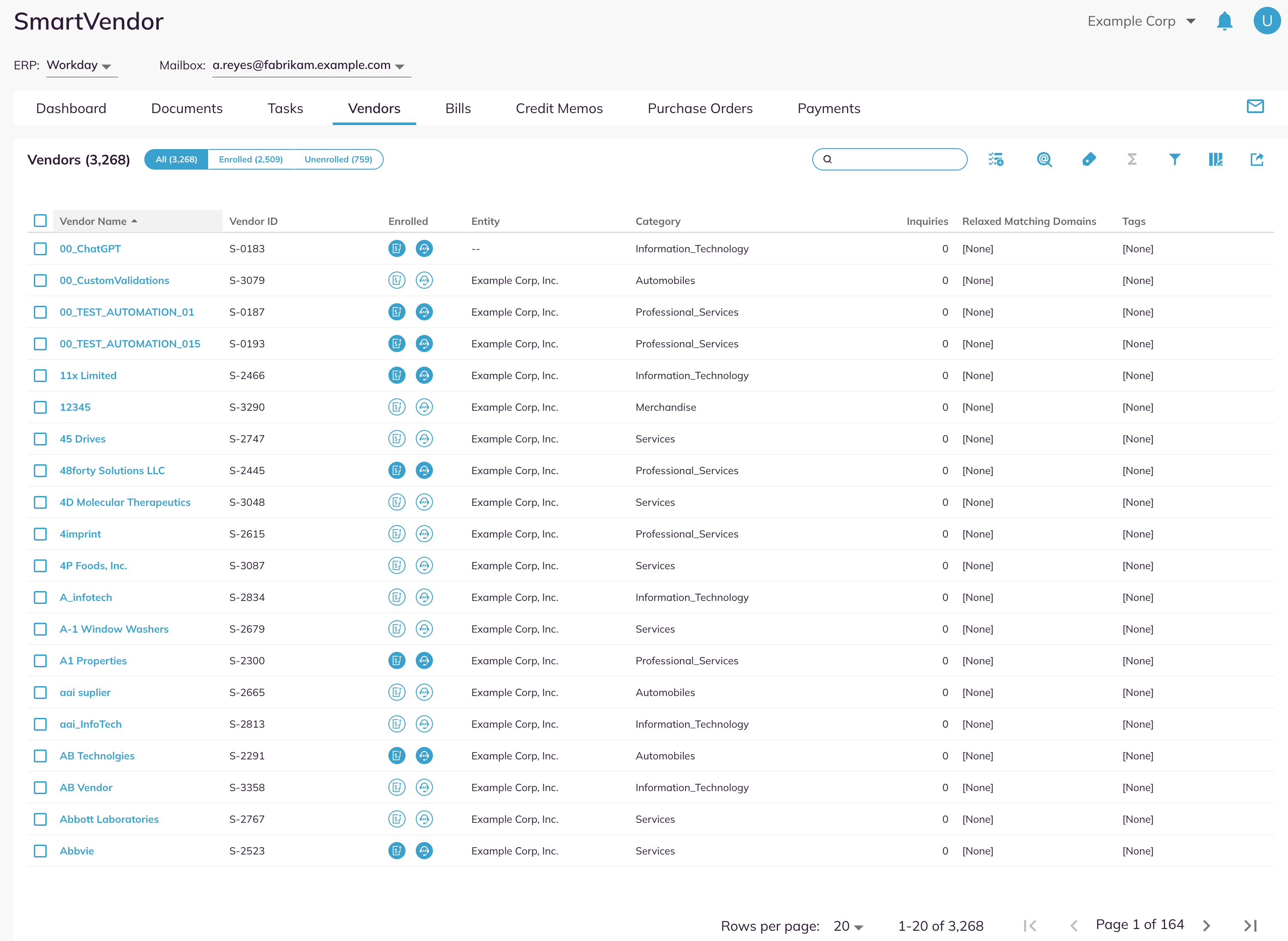The image size is (1288, 941).
Task: Click the email lookup @ icon
Action: click(1044, 159)
